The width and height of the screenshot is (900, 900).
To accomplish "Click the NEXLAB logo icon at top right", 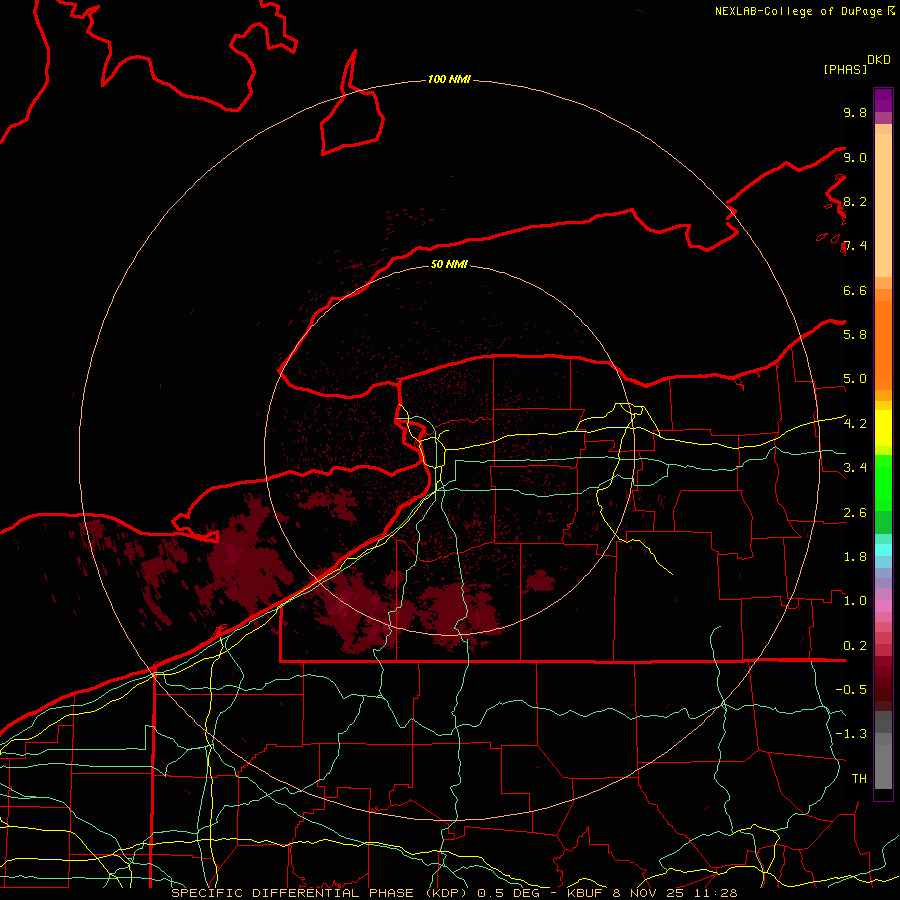I will 891,11.
